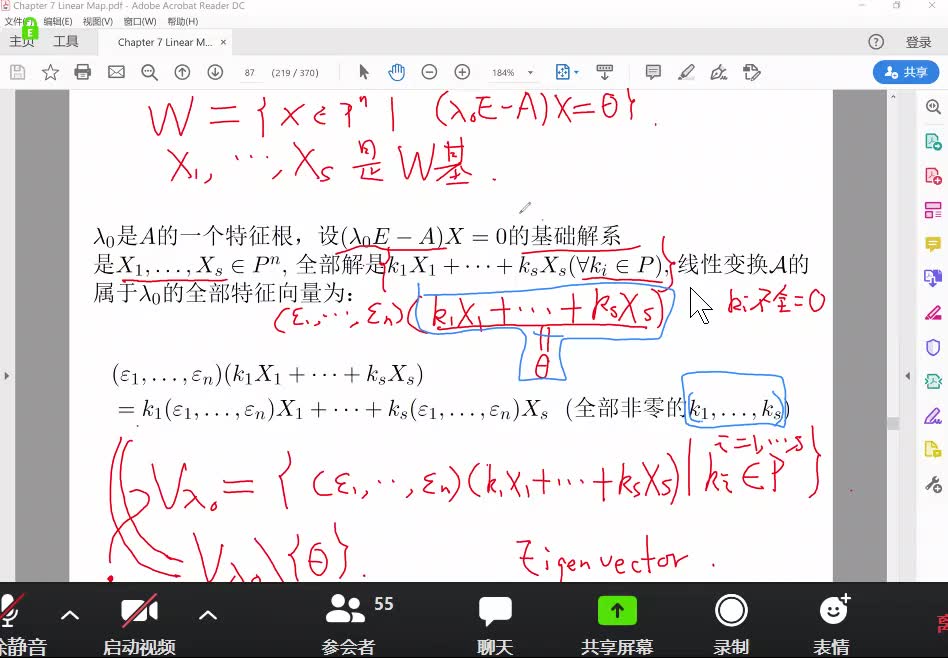Zoom in with the plus button

(461, 72)
